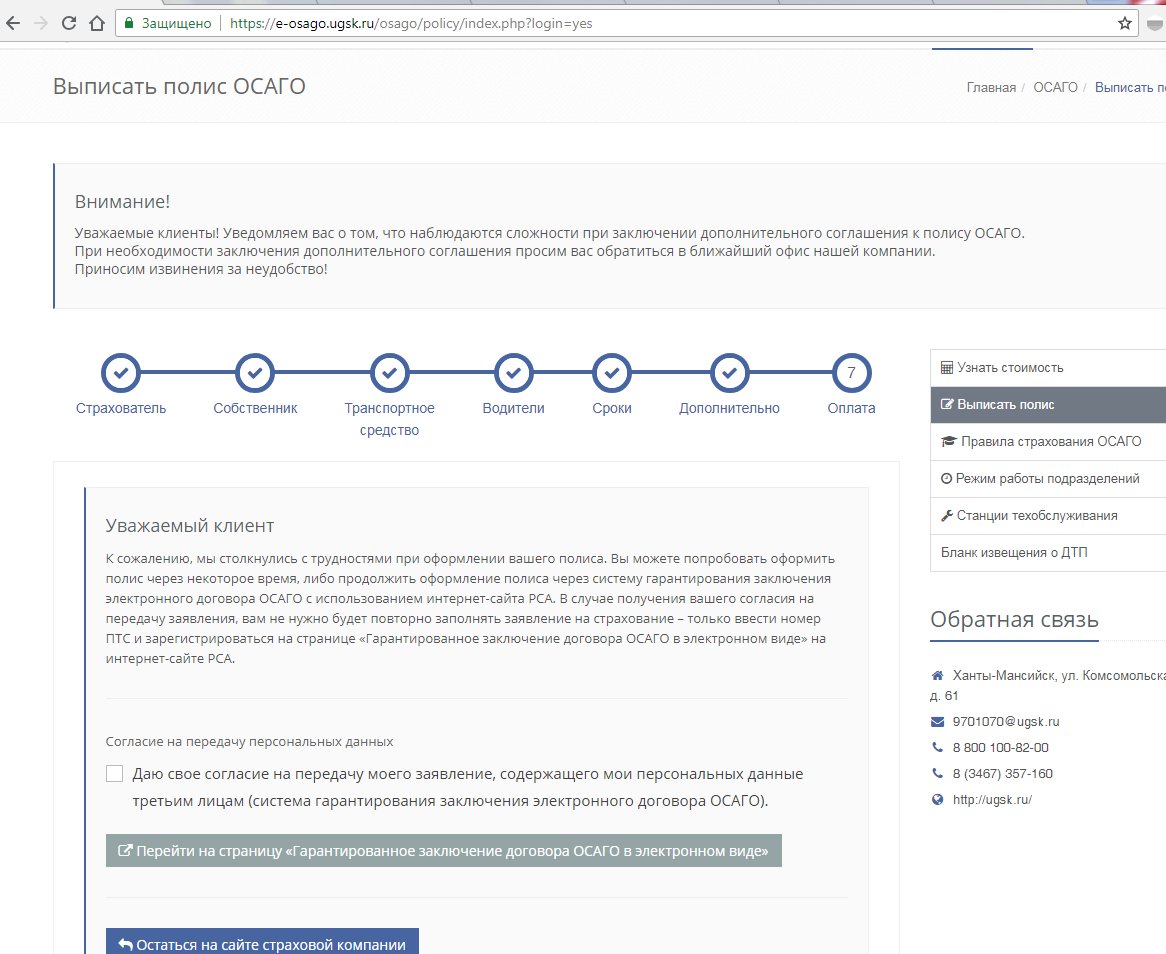The height and width of the screenshot is (954, 1166).
Task: Click the browser forward arrow
Action: click(41, 23)
